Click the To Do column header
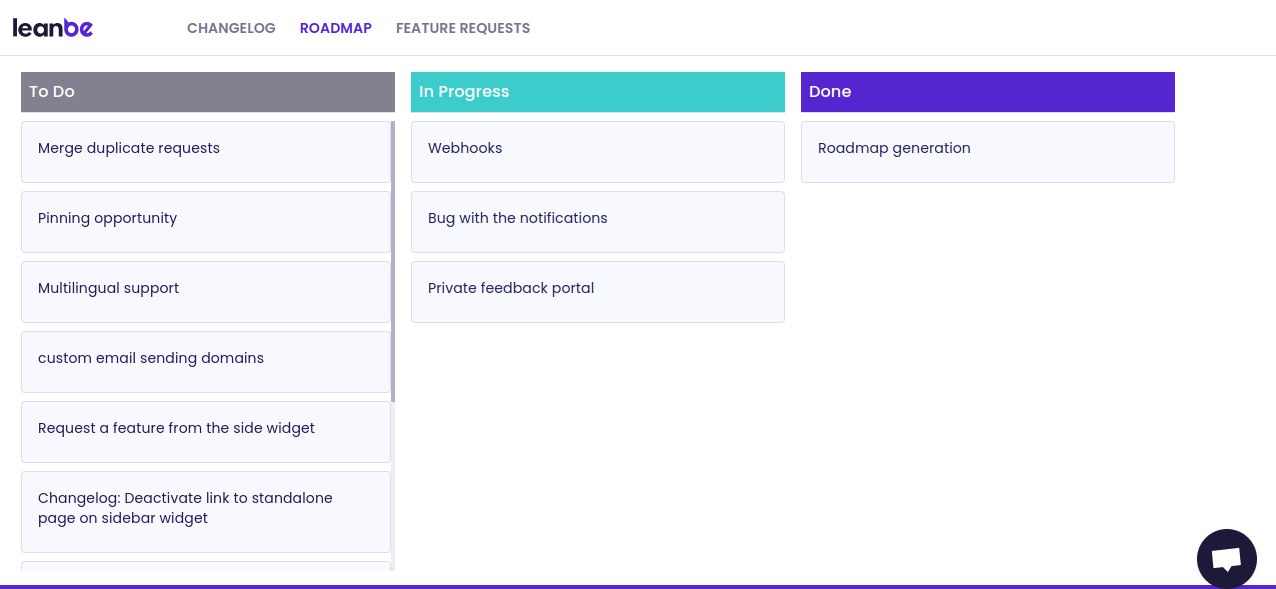Screen dimensions: 1276x589 click(x=208, y=92)
